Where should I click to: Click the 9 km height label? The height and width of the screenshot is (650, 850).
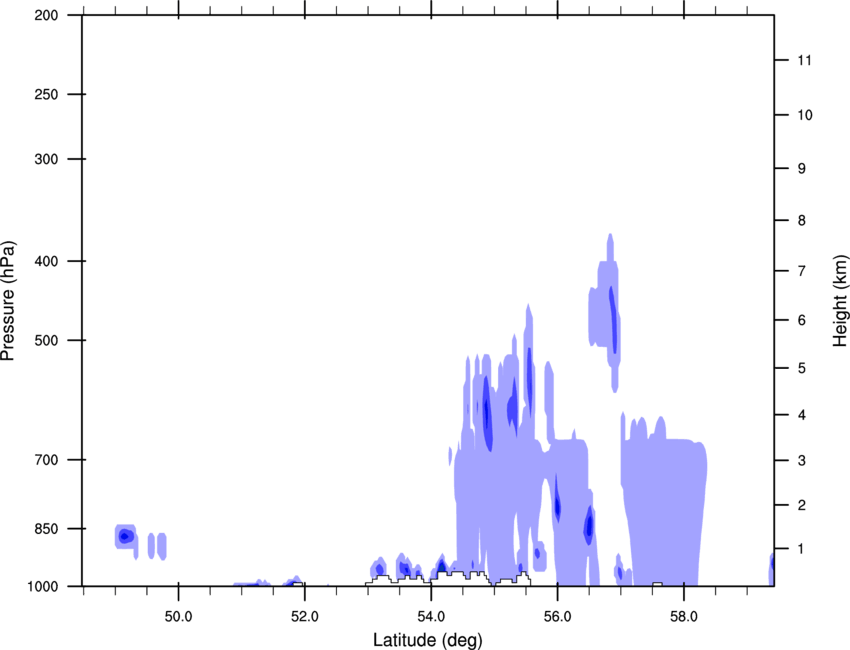[x=802, y=169]
